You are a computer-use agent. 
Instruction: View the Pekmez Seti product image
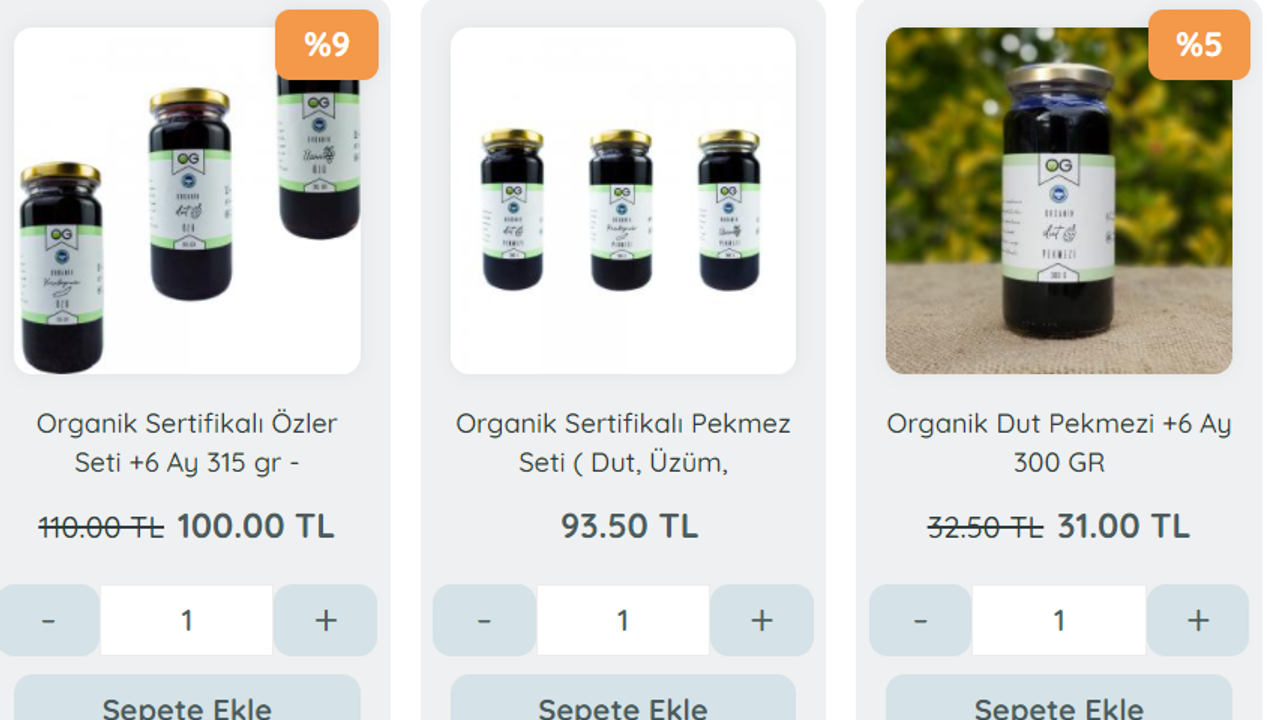pyautogui.click(x=623, y=201)
